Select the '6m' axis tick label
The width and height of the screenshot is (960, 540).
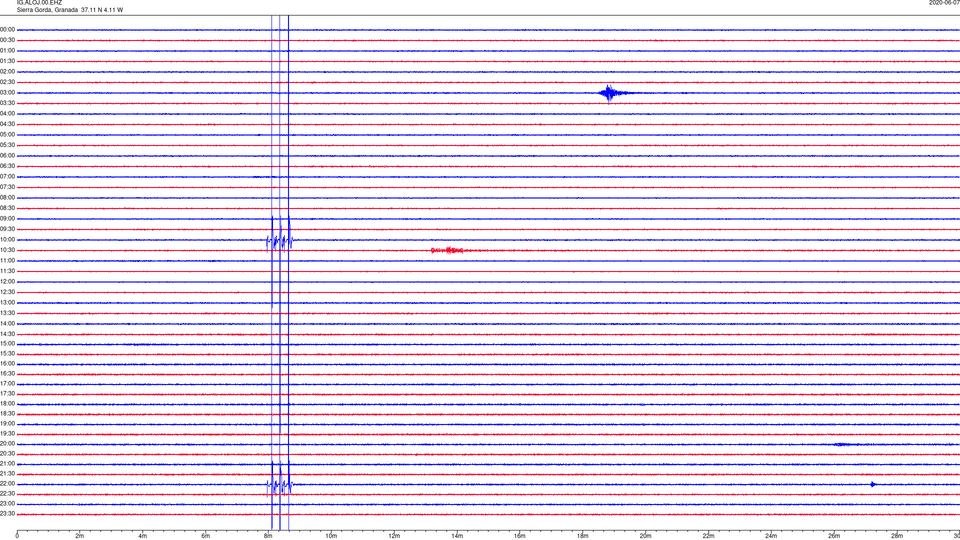(206, 536)
